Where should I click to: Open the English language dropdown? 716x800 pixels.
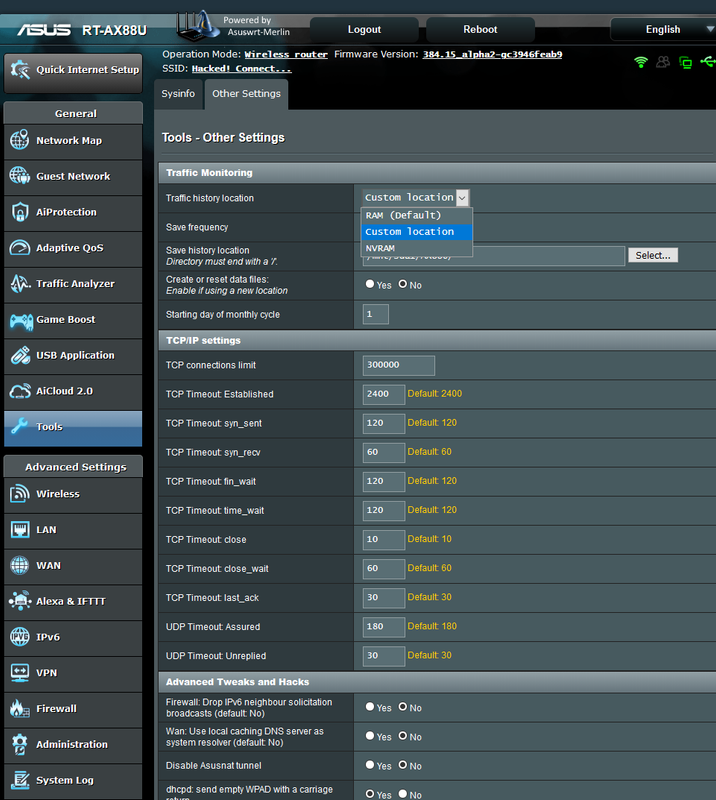tap(663, 30)
